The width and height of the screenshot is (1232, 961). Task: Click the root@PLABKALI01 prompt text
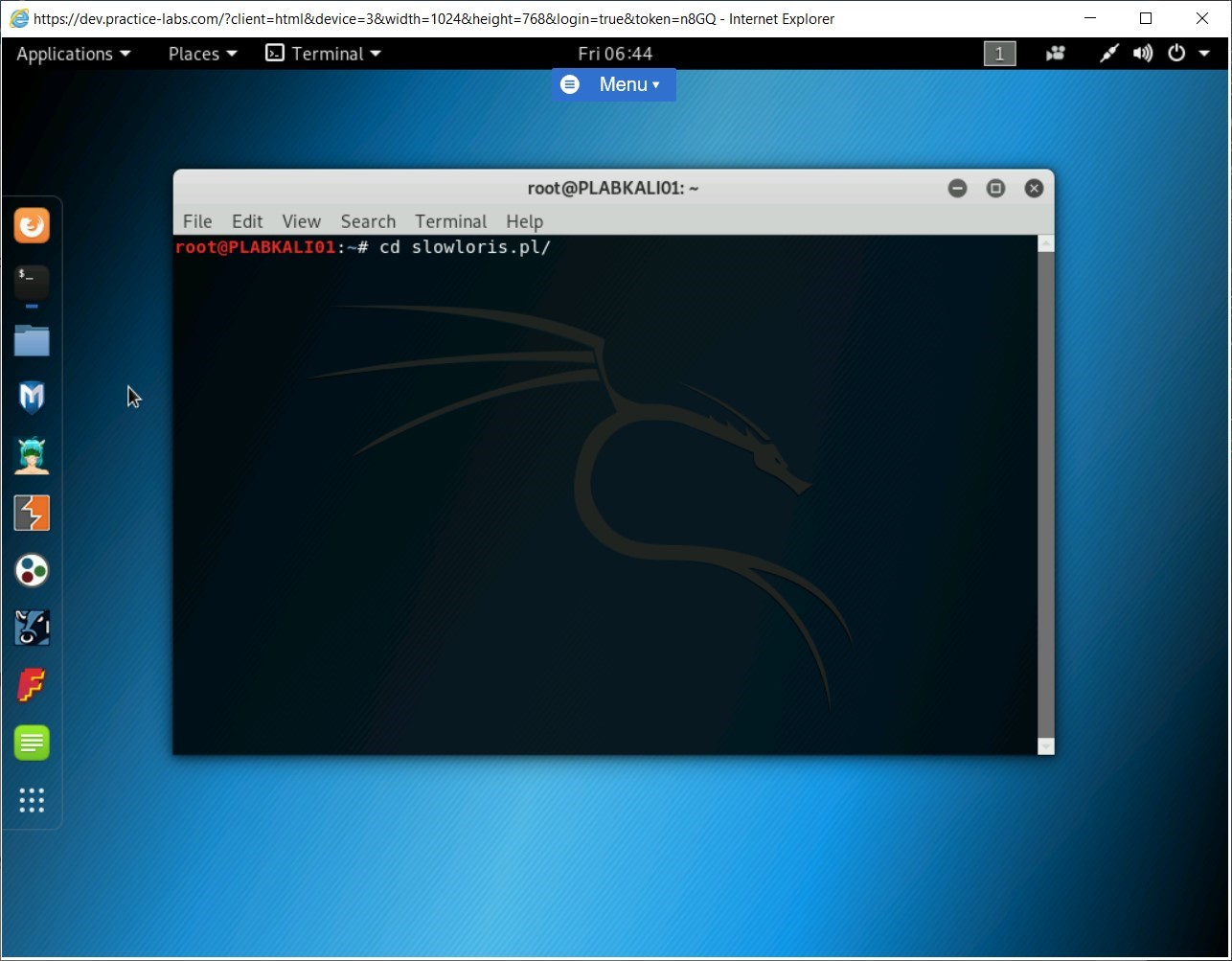point(256,248)
